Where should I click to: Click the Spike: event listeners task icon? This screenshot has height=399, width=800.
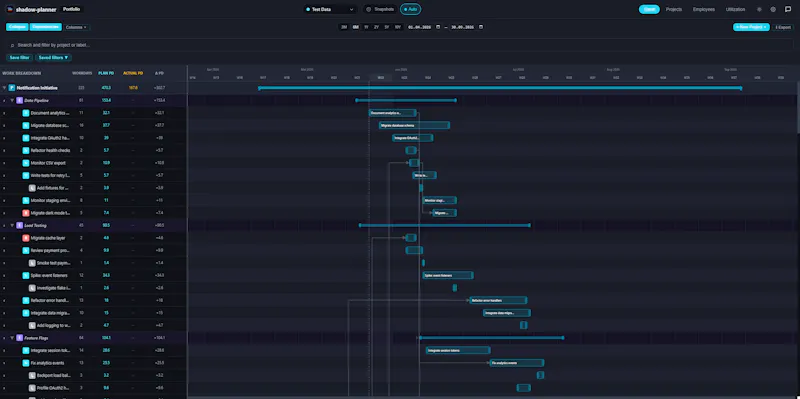(26, 276)
